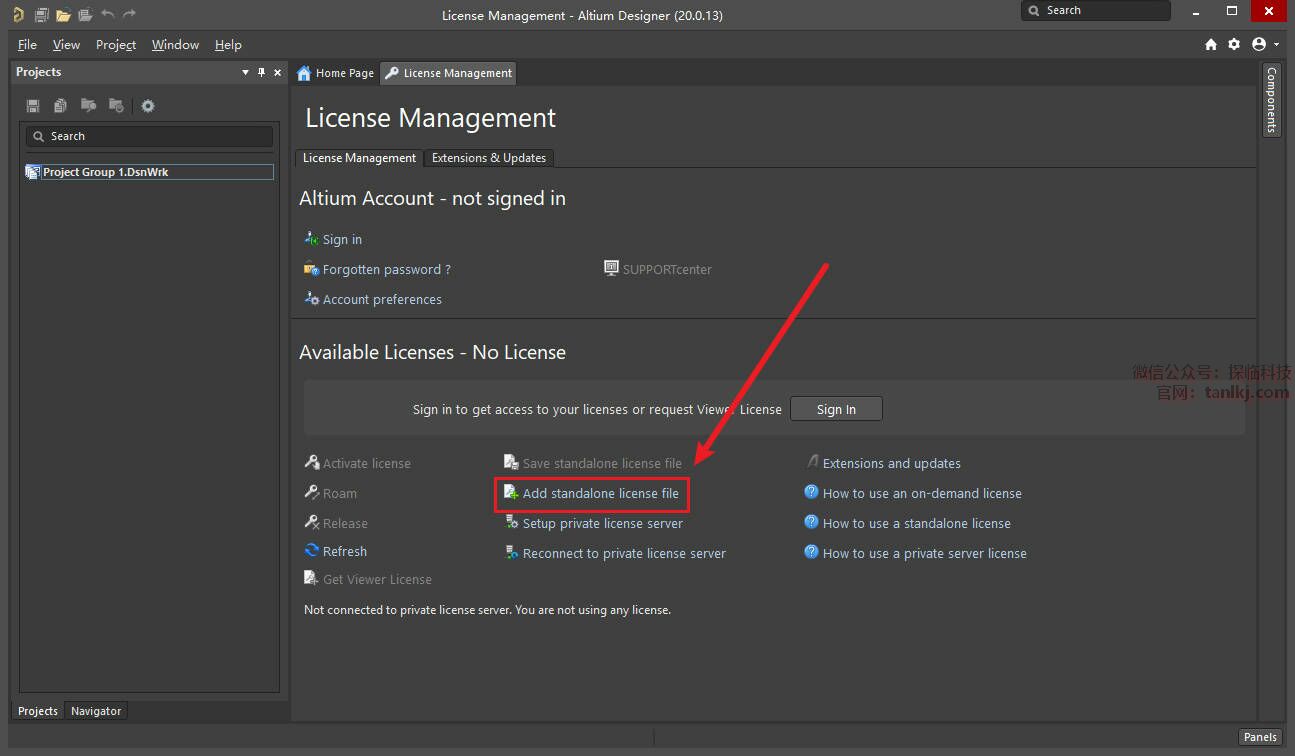
Task: Open the vertical Components side tab
Action: 1272,99
